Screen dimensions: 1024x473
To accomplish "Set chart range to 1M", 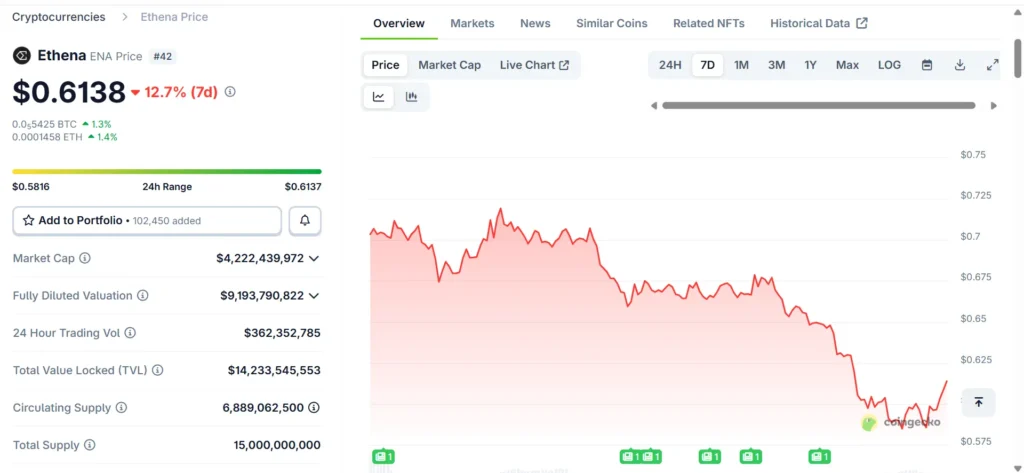I will [741, 65].
